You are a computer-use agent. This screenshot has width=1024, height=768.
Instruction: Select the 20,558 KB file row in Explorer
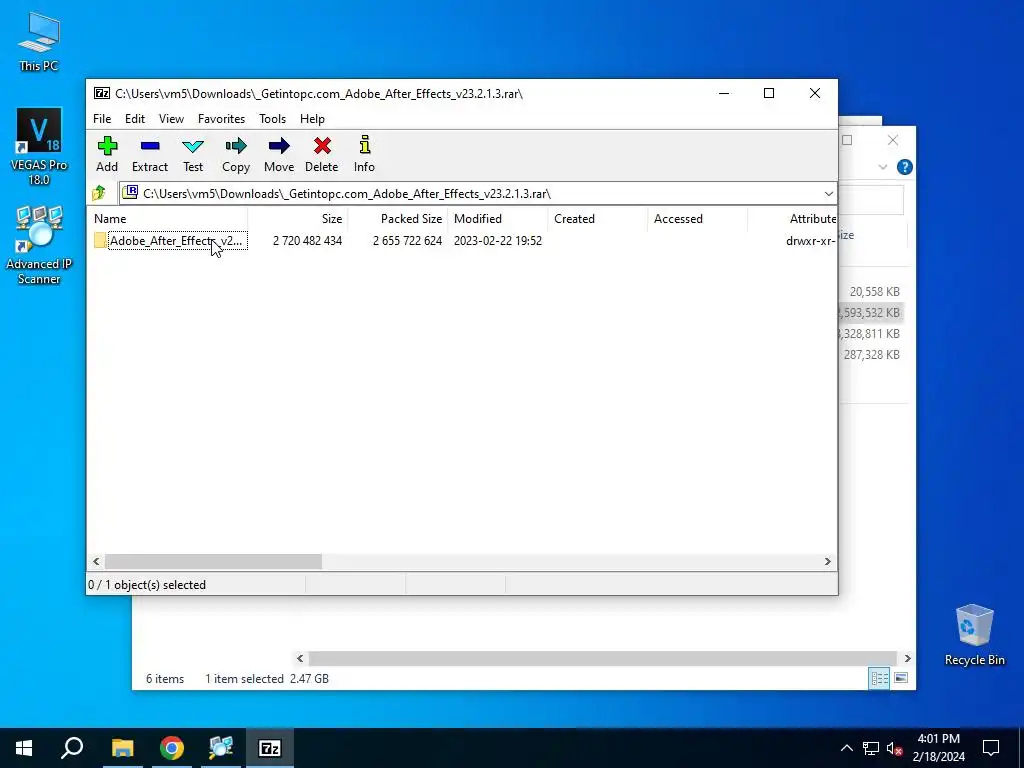(872, 291)
